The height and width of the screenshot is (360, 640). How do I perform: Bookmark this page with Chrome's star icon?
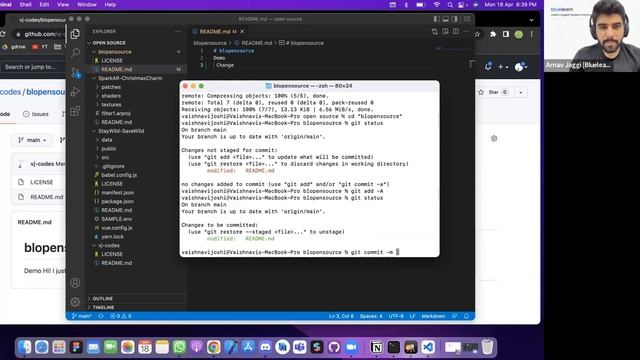click(478, 34)
